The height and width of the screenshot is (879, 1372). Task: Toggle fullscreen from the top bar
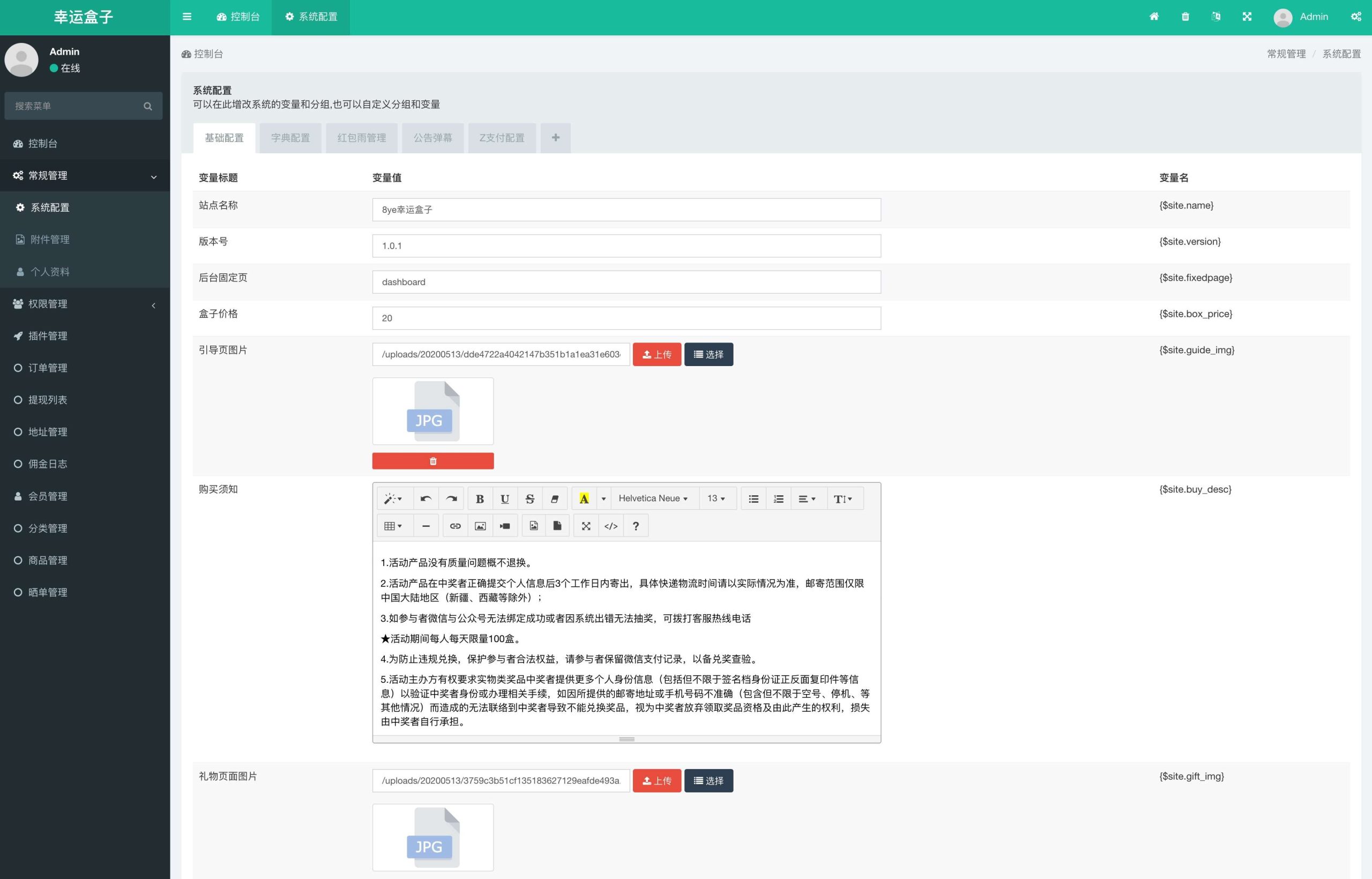click(1247, 17)
